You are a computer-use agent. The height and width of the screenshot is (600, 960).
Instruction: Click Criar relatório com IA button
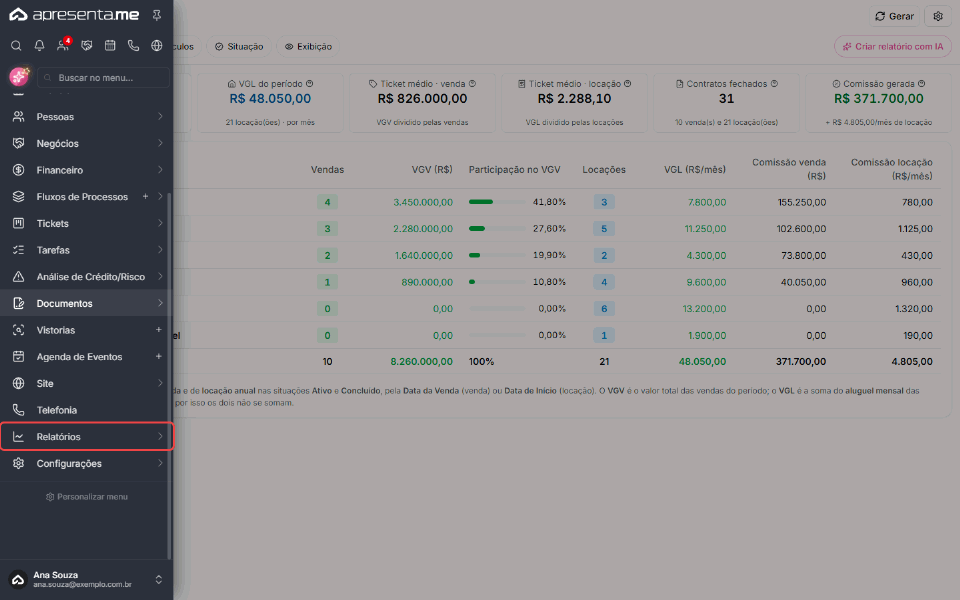pyautogui.click(x=893, y=47)
